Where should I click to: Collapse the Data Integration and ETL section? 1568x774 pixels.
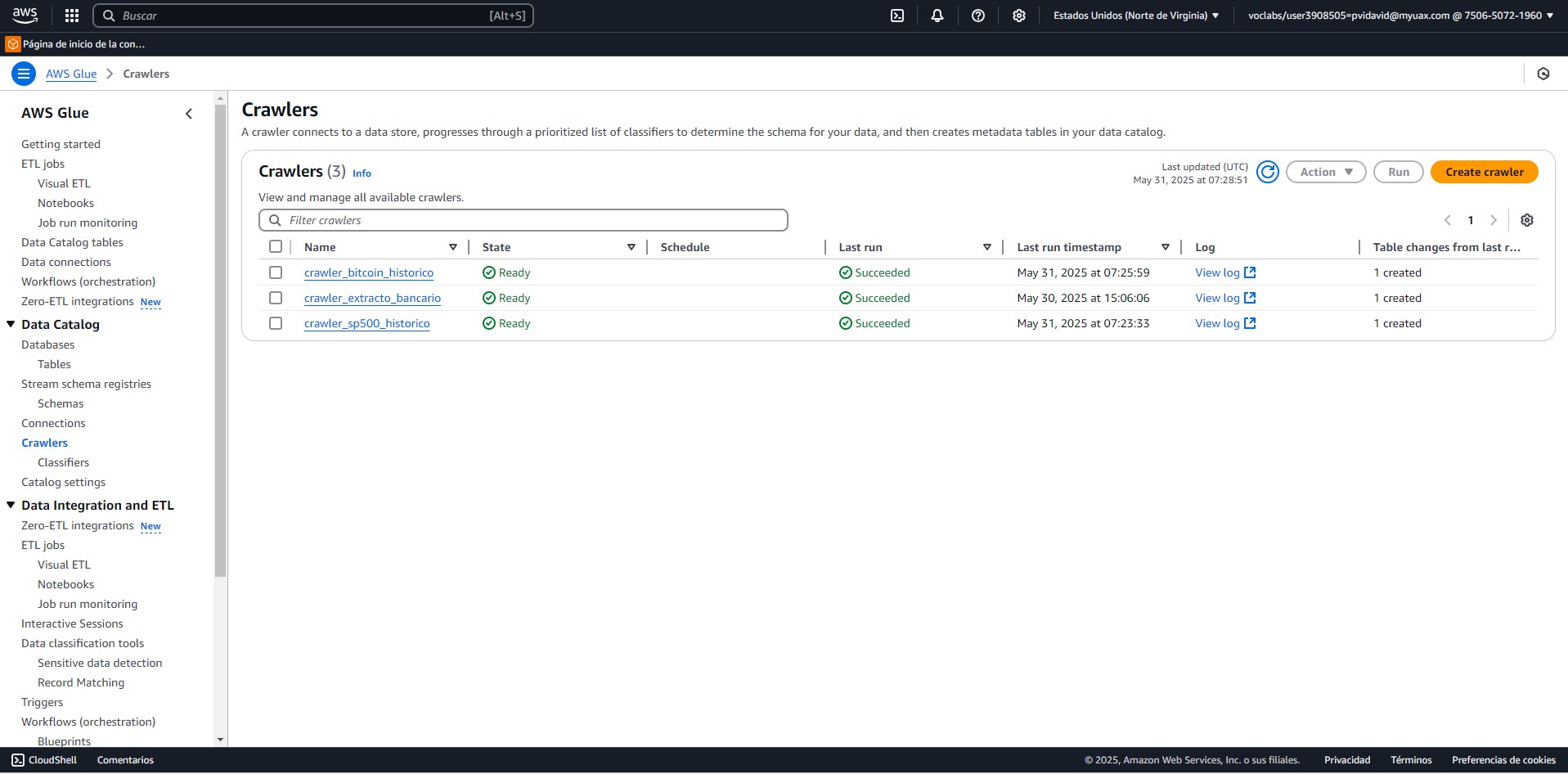point(11,505)
